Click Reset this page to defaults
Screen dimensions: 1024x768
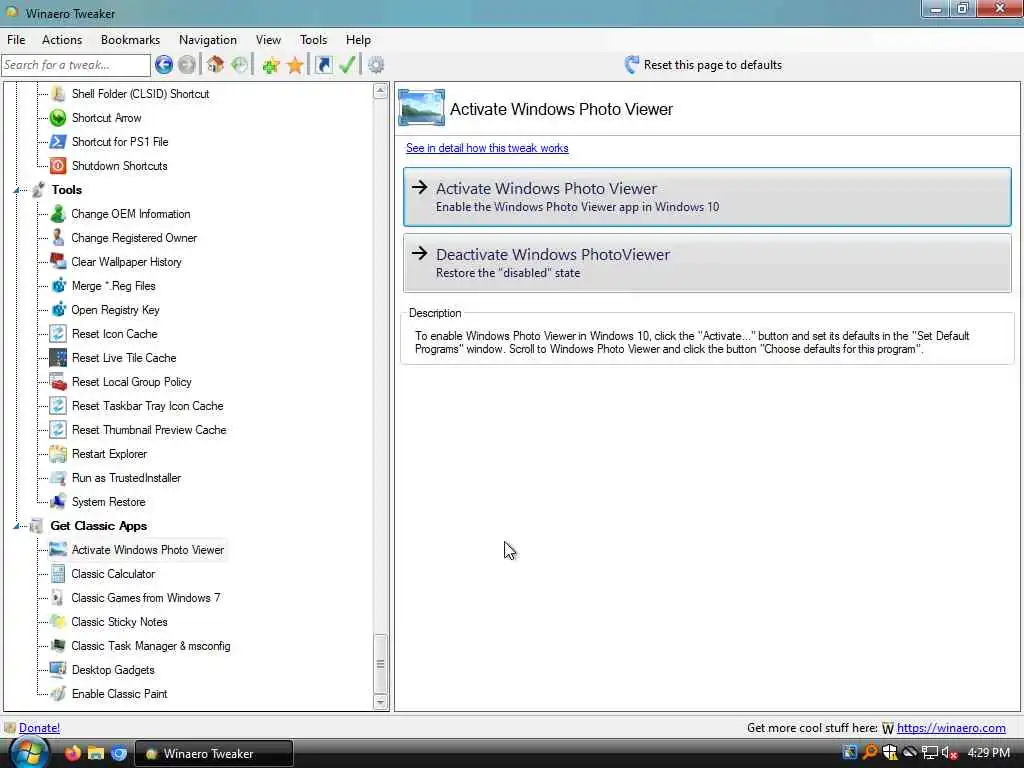point(703,65)
